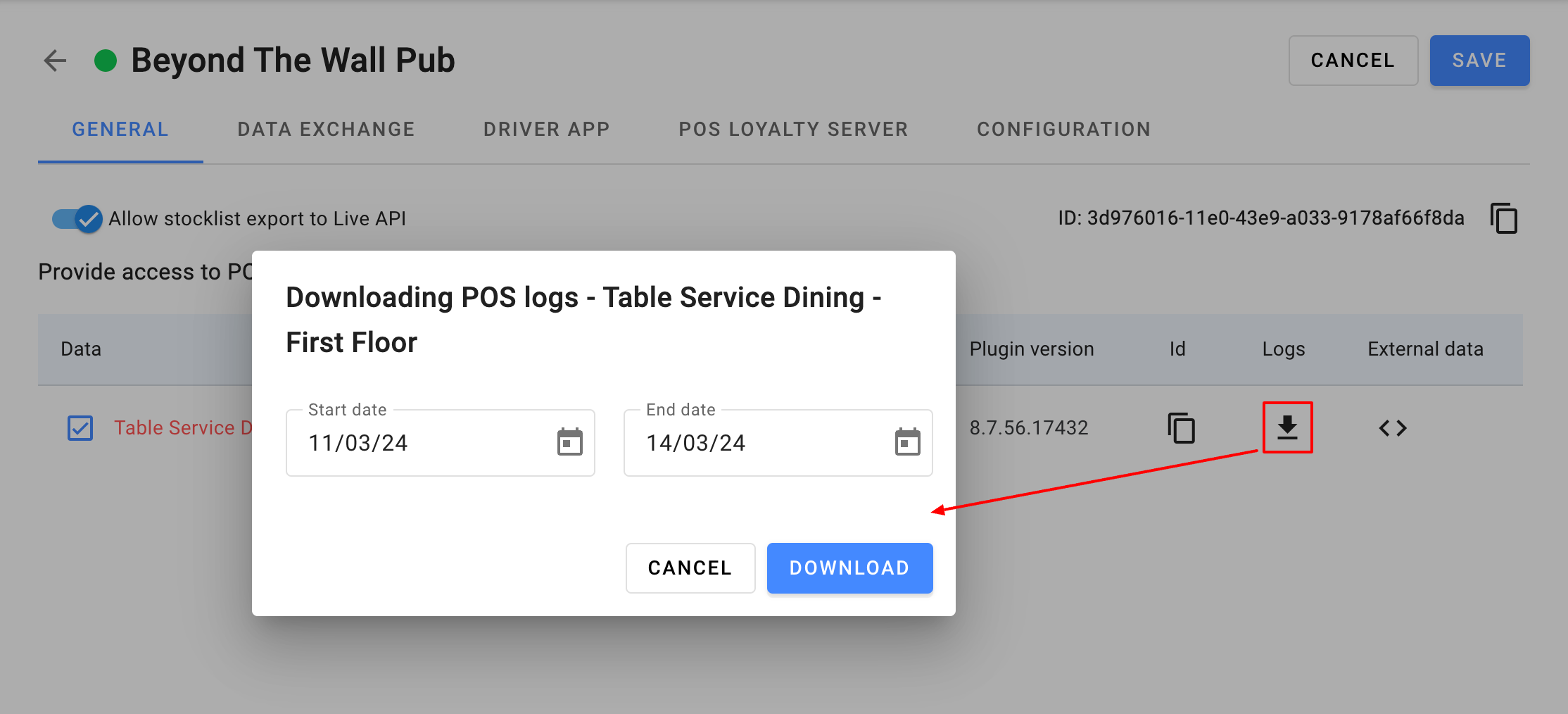The height and width of the screenshot is (714, 1568).
Task: Cancel the log download dialog
Action: pyautogui.click(x=690, y=568)
